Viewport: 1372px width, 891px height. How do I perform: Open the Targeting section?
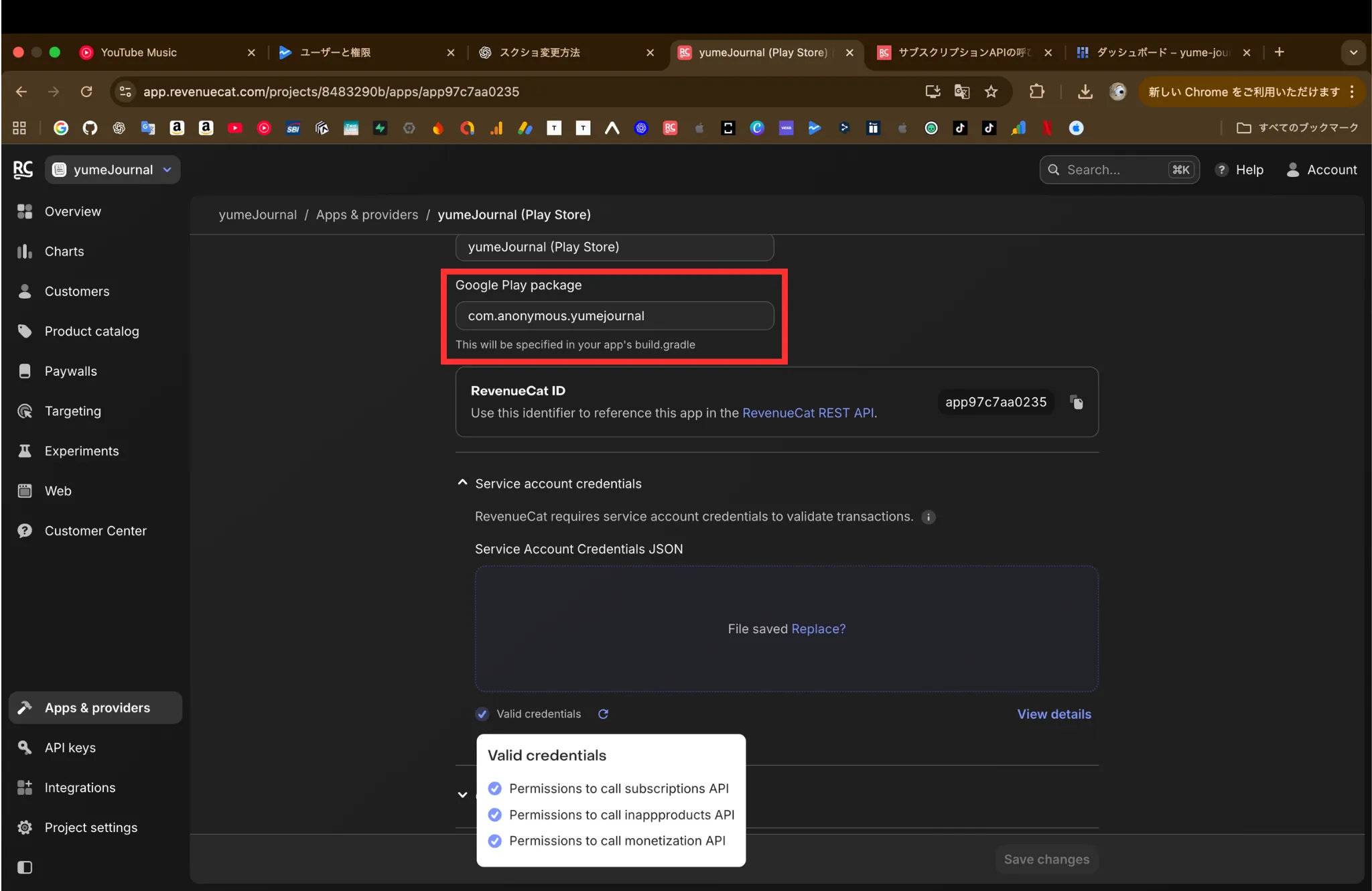click(72, 411)
